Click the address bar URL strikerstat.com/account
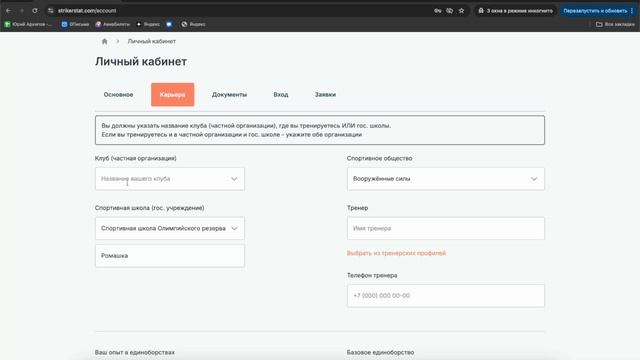Image resolution: width=640 pixels, height=360 pixels. (x=87, y=11)
